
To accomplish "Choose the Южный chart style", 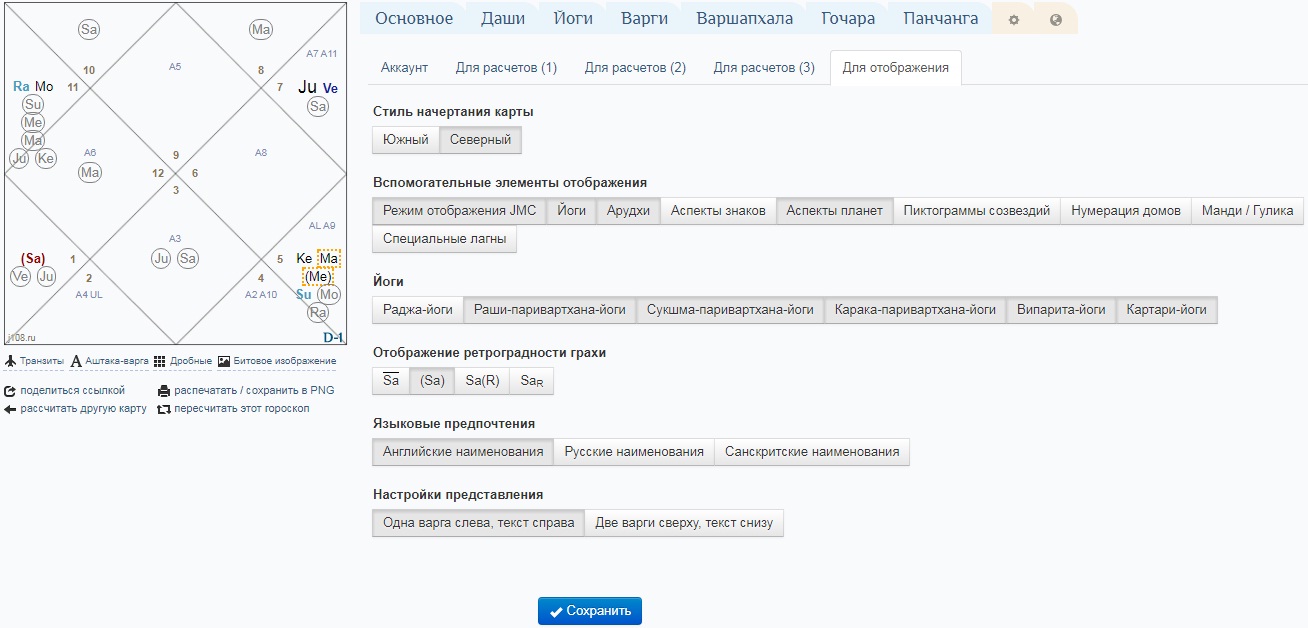I will point(406,140).
